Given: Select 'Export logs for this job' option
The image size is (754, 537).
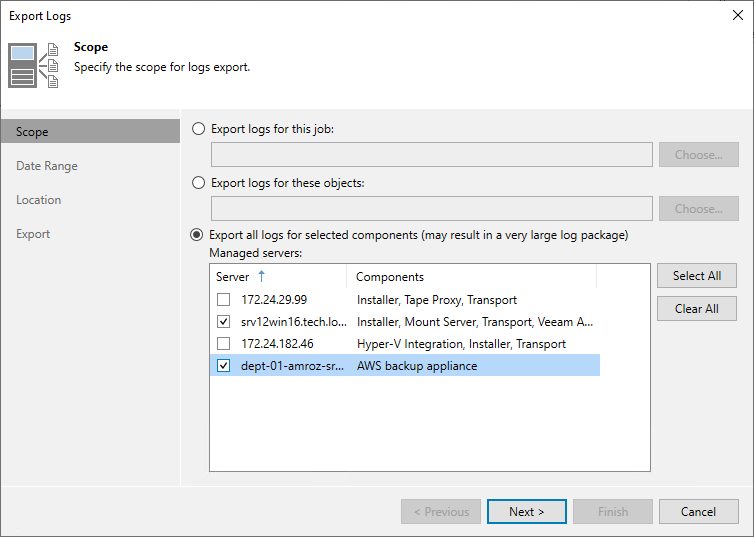Looking at the screenshot, I should (198, 129).
